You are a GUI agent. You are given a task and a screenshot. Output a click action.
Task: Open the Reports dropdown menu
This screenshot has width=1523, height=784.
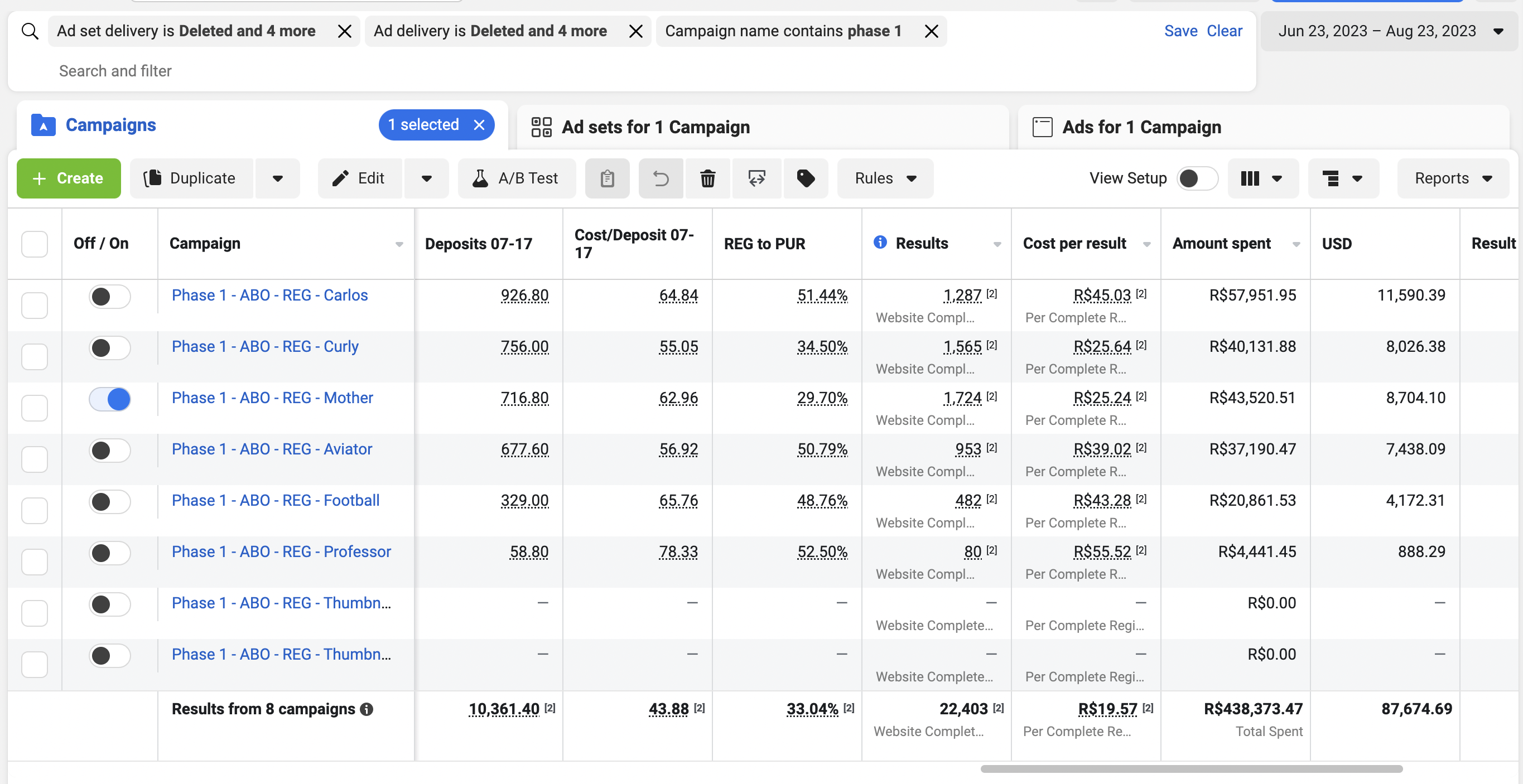click(1453, 178)
